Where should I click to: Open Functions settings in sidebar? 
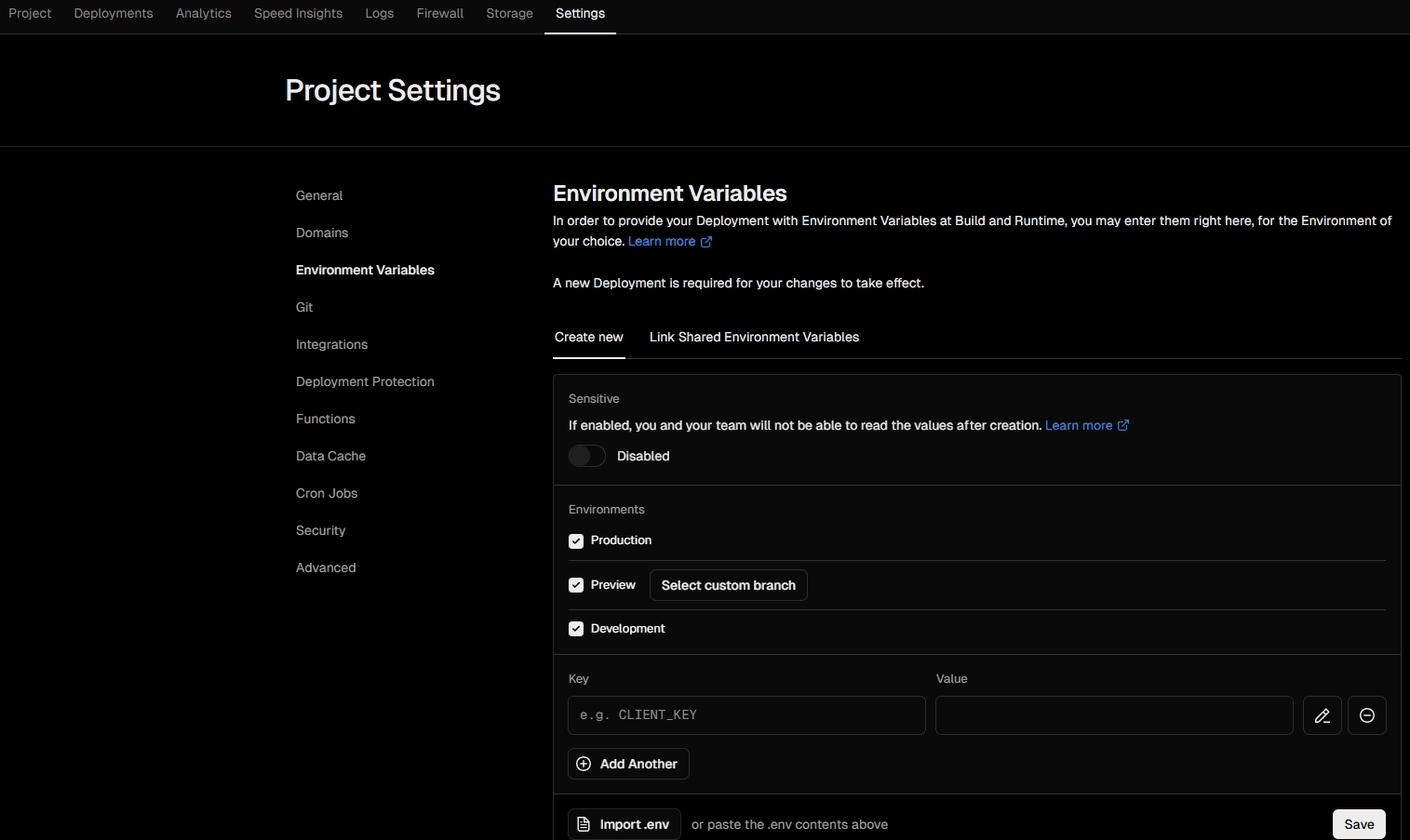click(x=326, y=419)
